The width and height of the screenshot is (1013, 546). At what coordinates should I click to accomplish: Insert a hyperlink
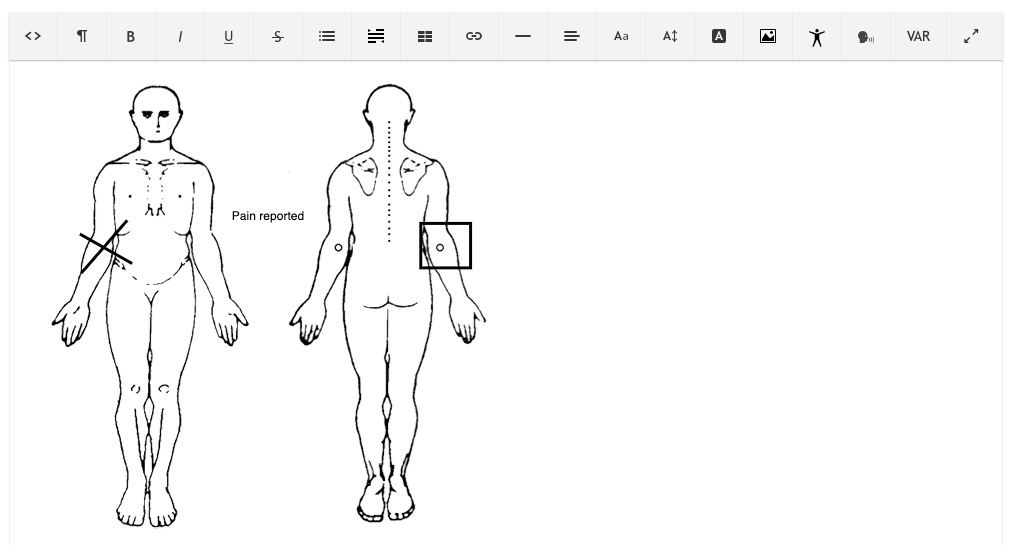click(474, 36)
